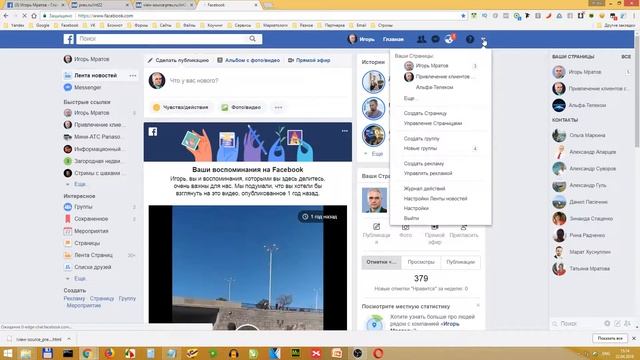Click browser bookmark star icon

[x=463, y=16]
